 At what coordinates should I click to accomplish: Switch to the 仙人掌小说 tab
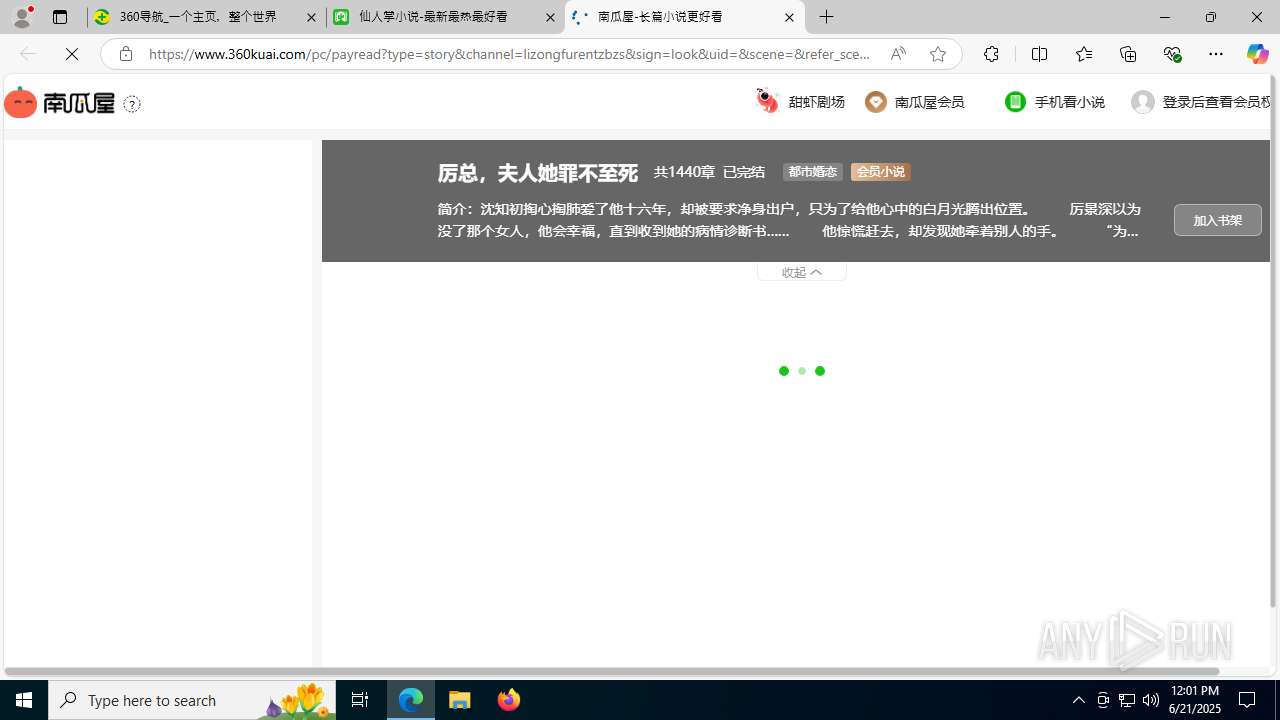pyautogui.click(x=445, y=17)
